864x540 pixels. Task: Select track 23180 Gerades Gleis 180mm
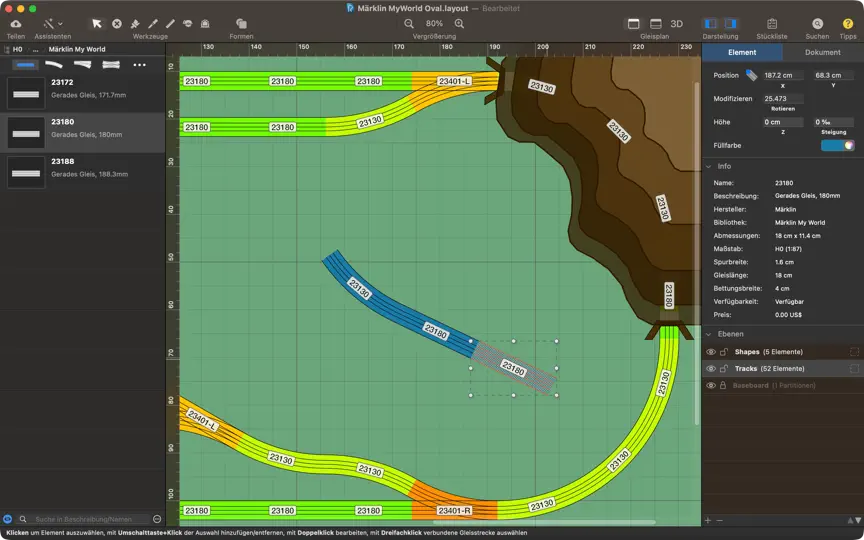click(x=83, y=133)
